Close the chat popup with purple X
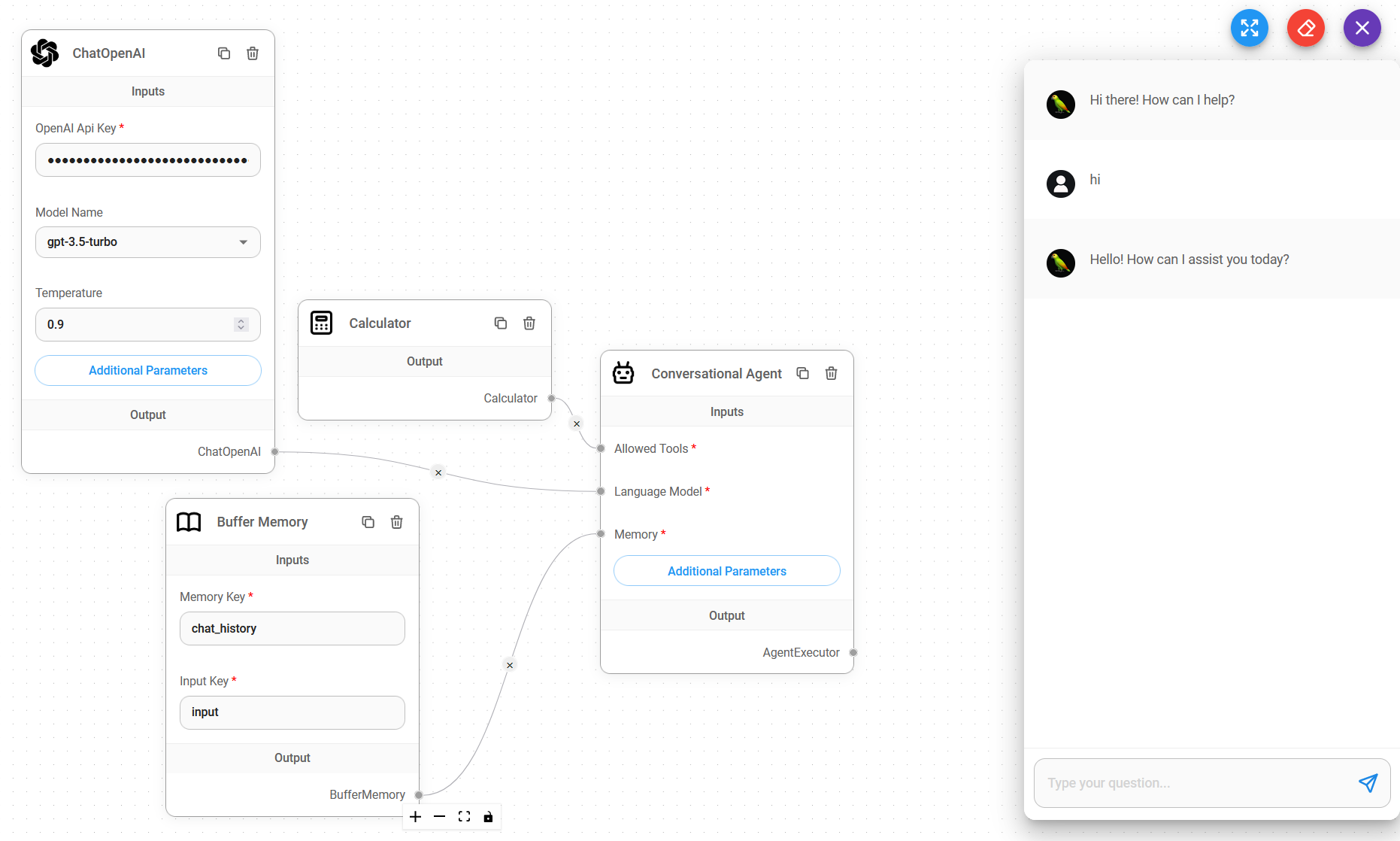Viewport: 1400px width, 841px height. tap(1362, 27)
